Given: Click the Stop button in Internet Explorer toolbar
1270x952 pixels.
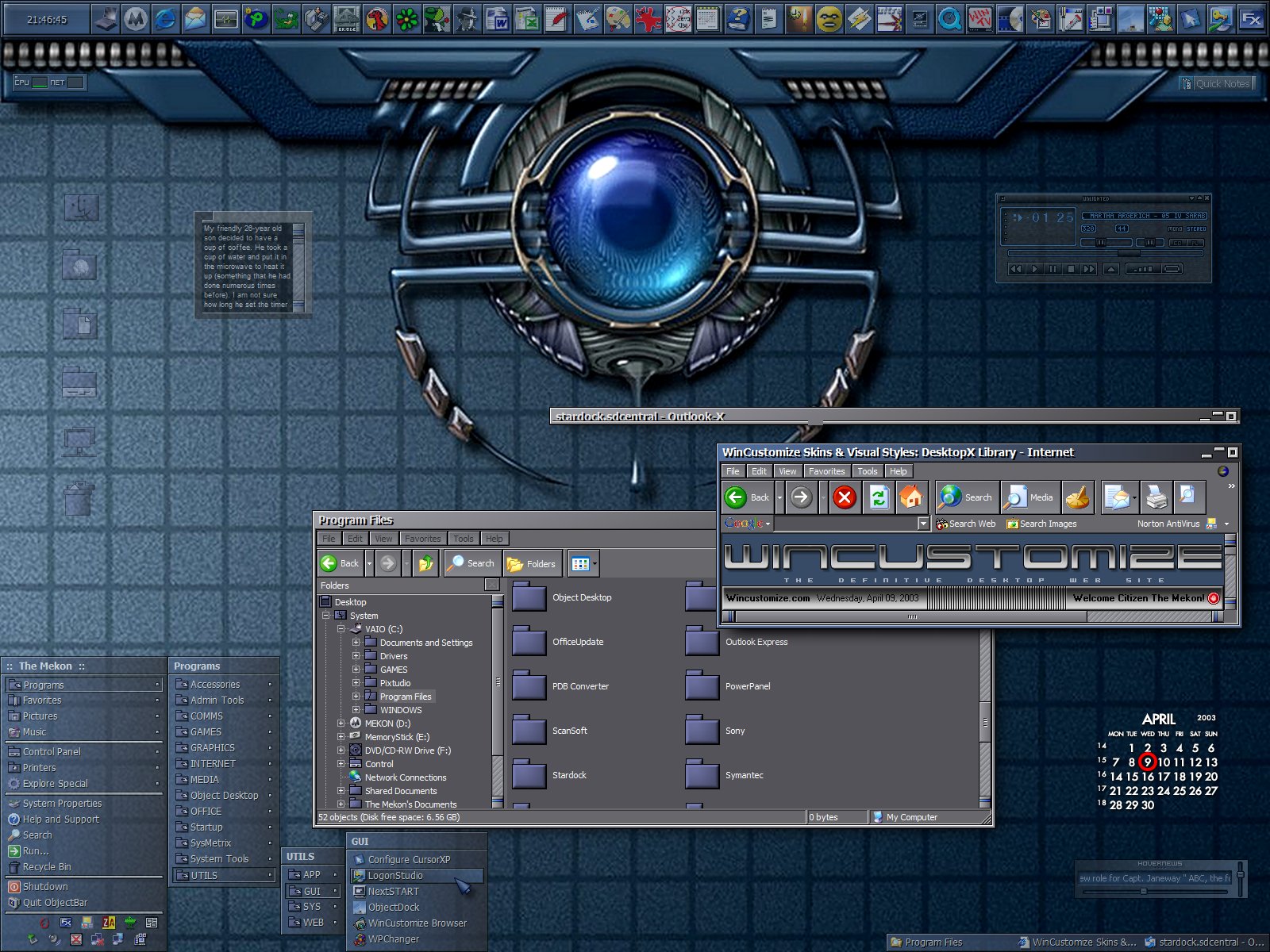Looking at the screenshot, I should click(x=845, y=497).
